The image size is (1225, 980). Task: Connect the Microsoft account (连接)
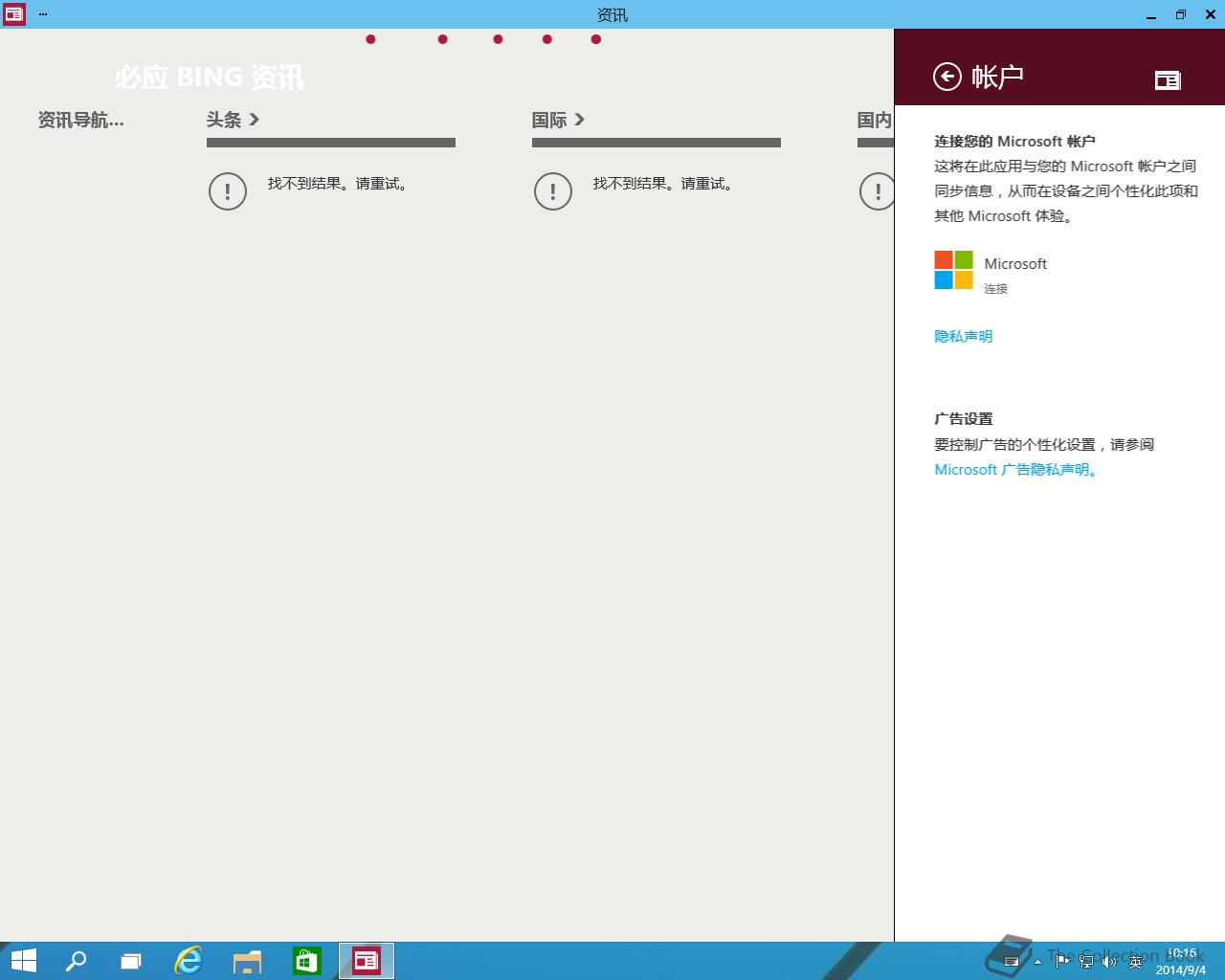[995, 288]
